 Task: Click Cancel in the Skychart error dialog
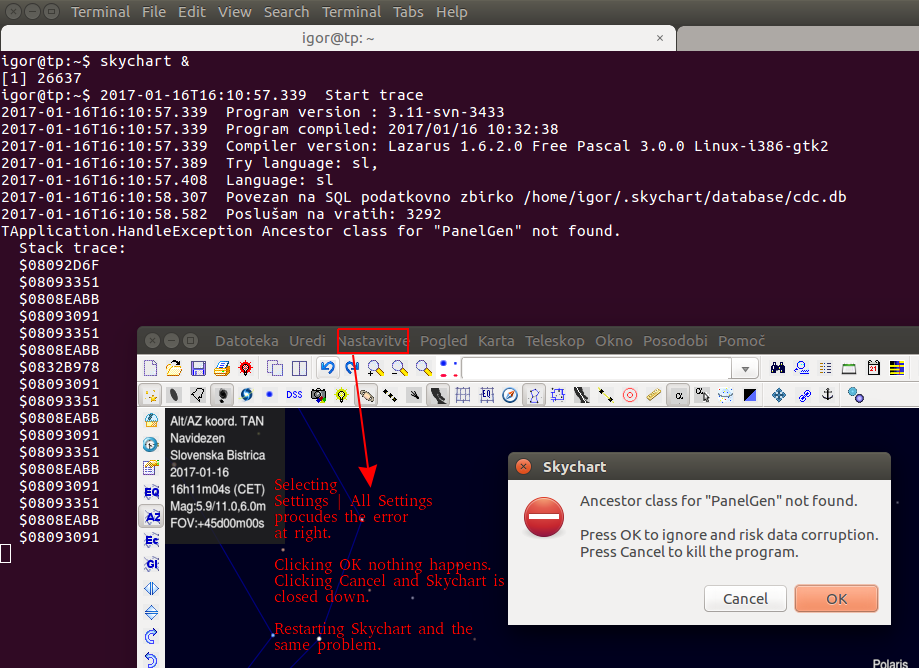pyautogui.click(x=745, y=599)
